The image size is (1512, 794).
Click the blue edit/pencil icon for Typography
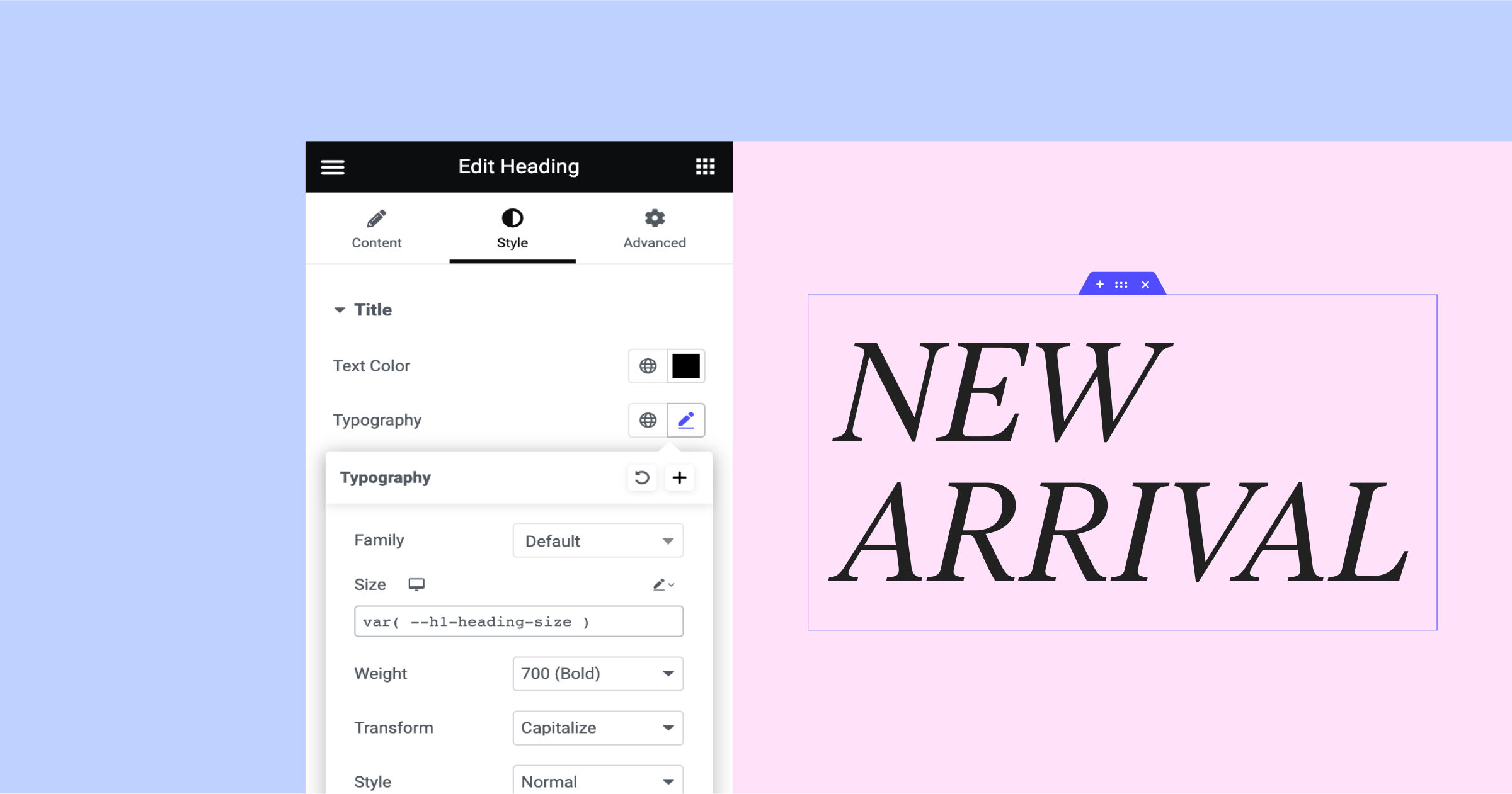click(x=686, y=420)
